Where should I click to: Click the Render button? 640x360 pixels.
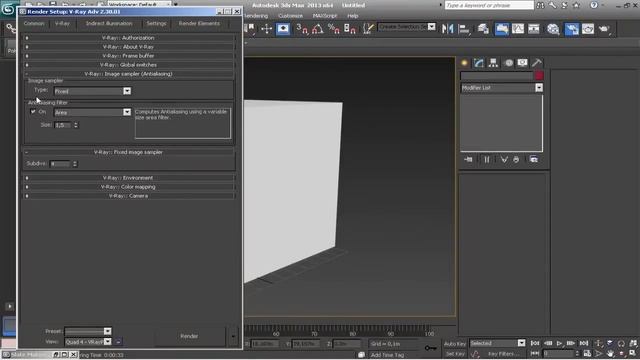[189, 336]
